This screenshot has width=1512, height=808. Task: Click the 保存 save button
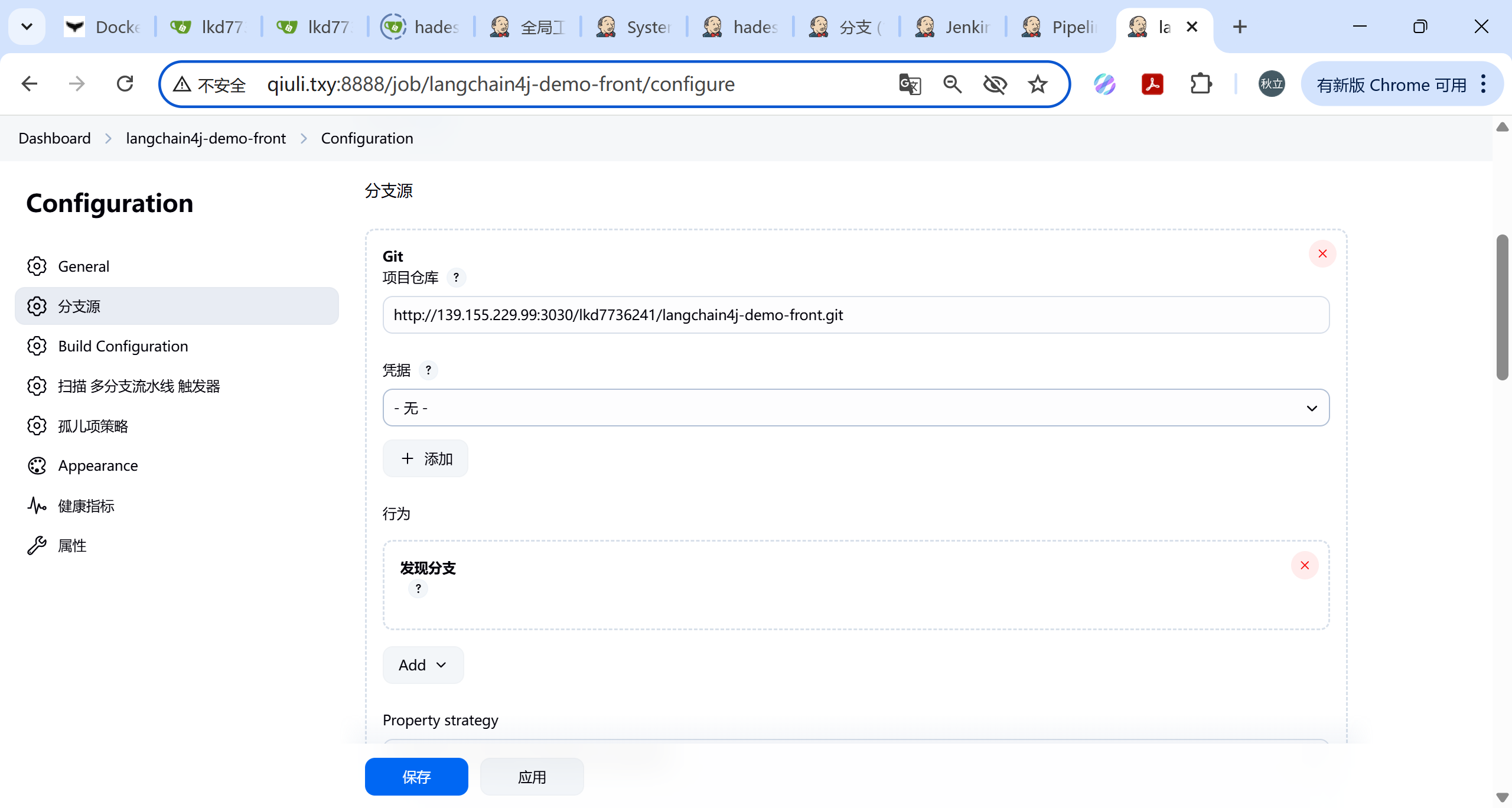point(416,777)
